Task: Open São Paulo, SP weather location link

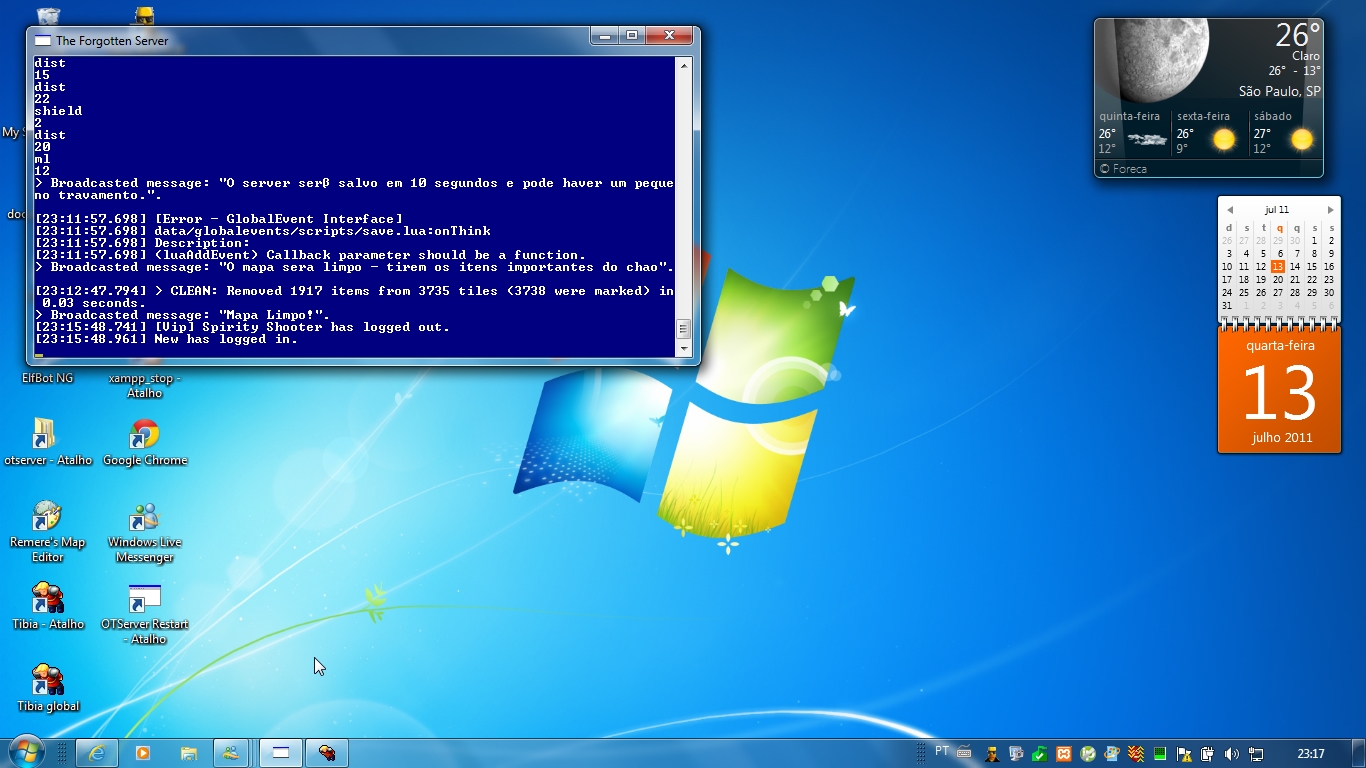Action: pos(1279,91)
